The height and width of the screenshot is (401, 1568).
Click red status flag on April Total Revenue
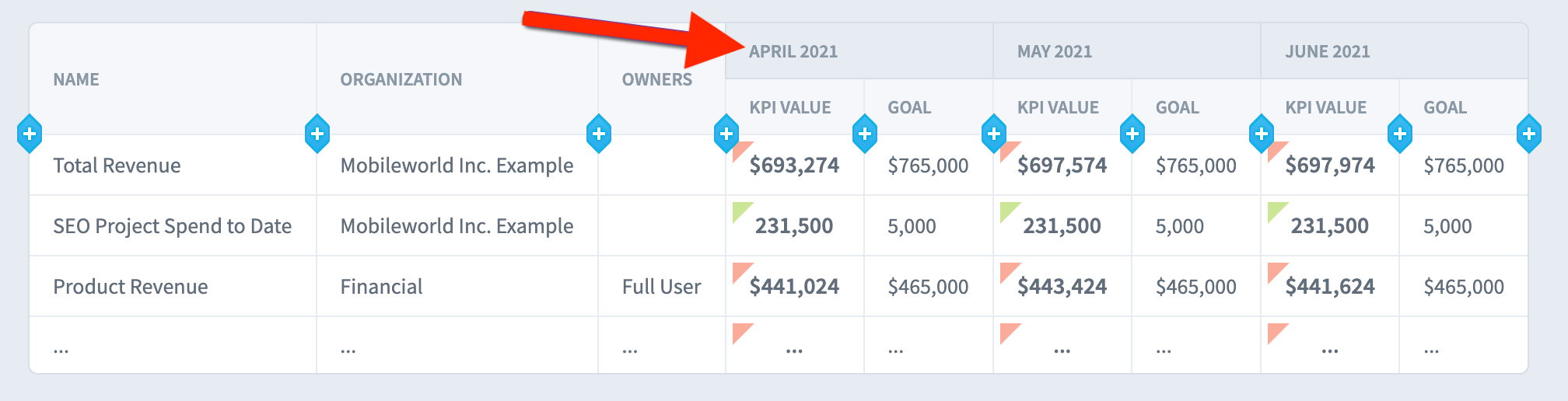(x=743, y=152)
